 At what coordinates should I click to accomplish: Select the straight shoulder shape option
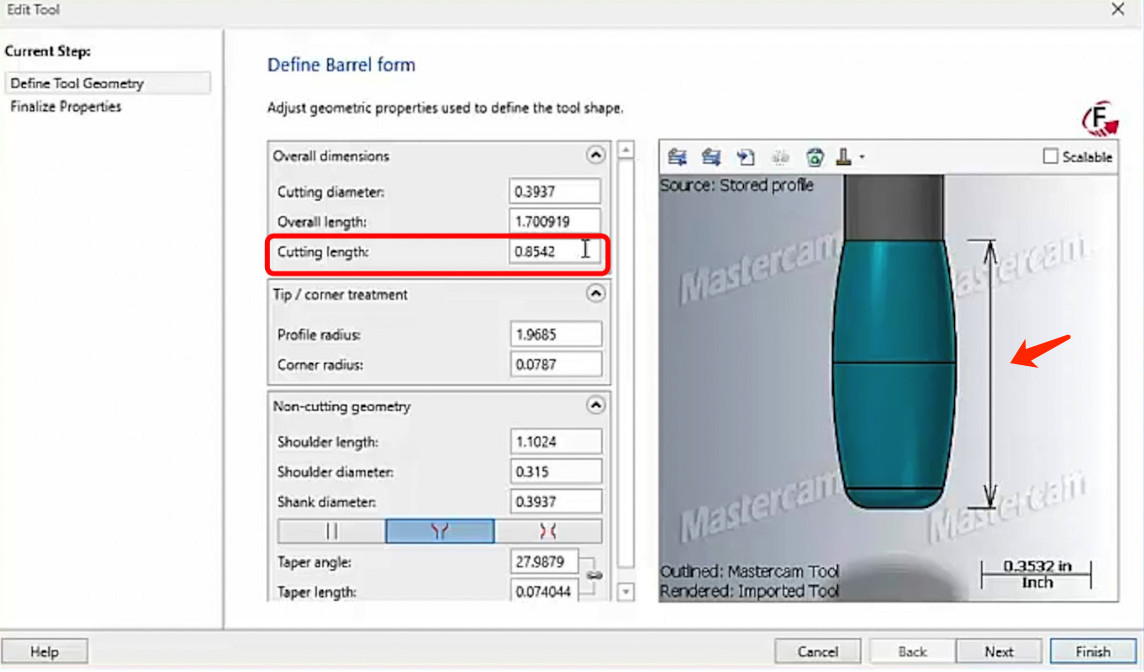point(331,531)
